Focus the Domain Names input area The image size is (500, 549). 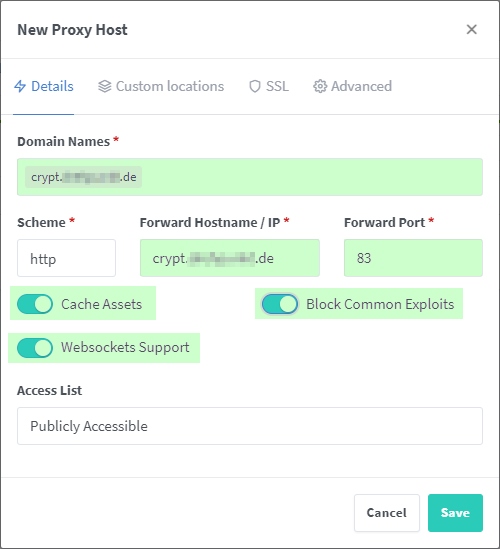(x=250, y=177)
